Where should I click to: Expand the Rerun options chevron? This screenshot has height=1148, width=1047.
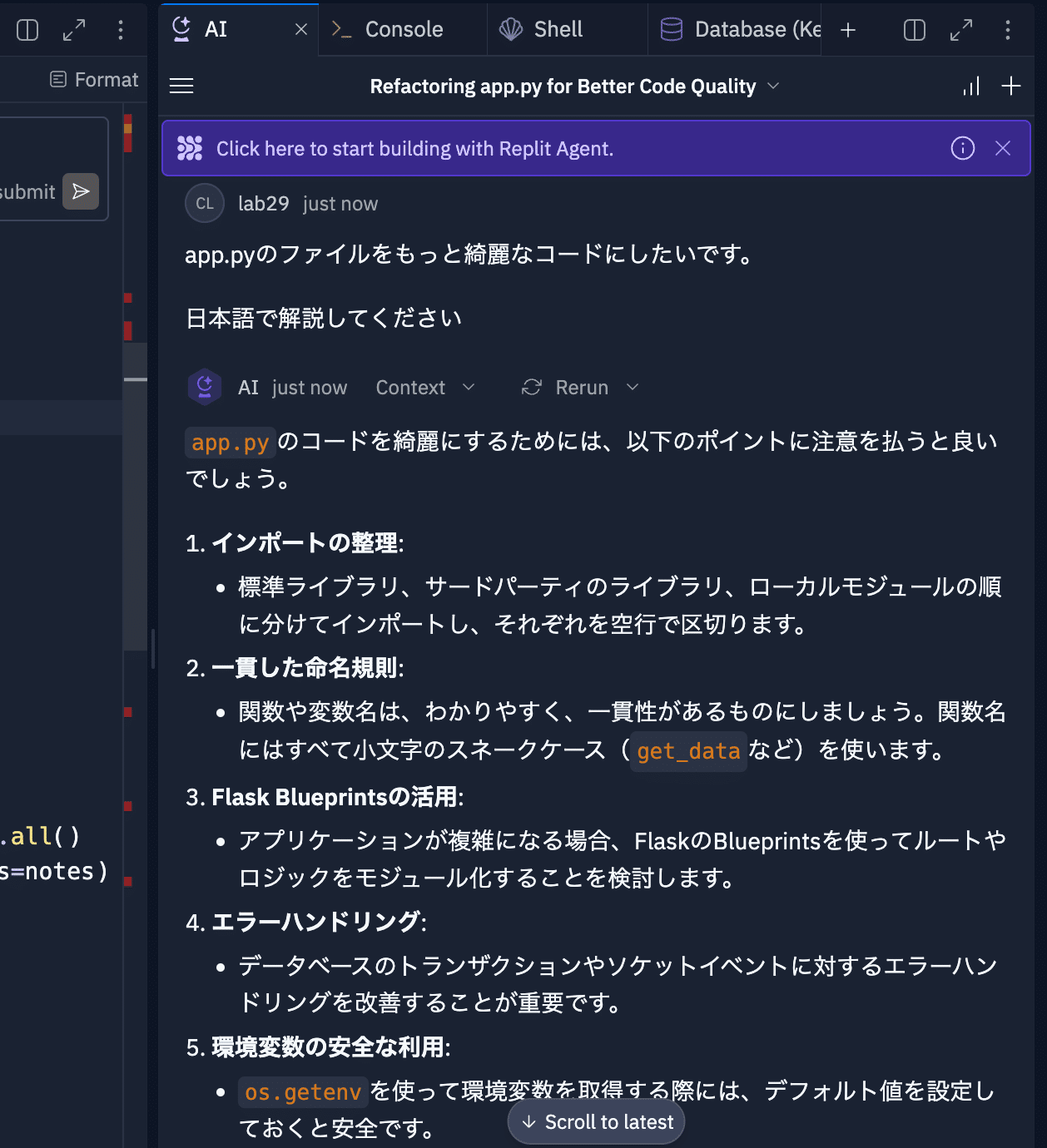coord(633,388)
